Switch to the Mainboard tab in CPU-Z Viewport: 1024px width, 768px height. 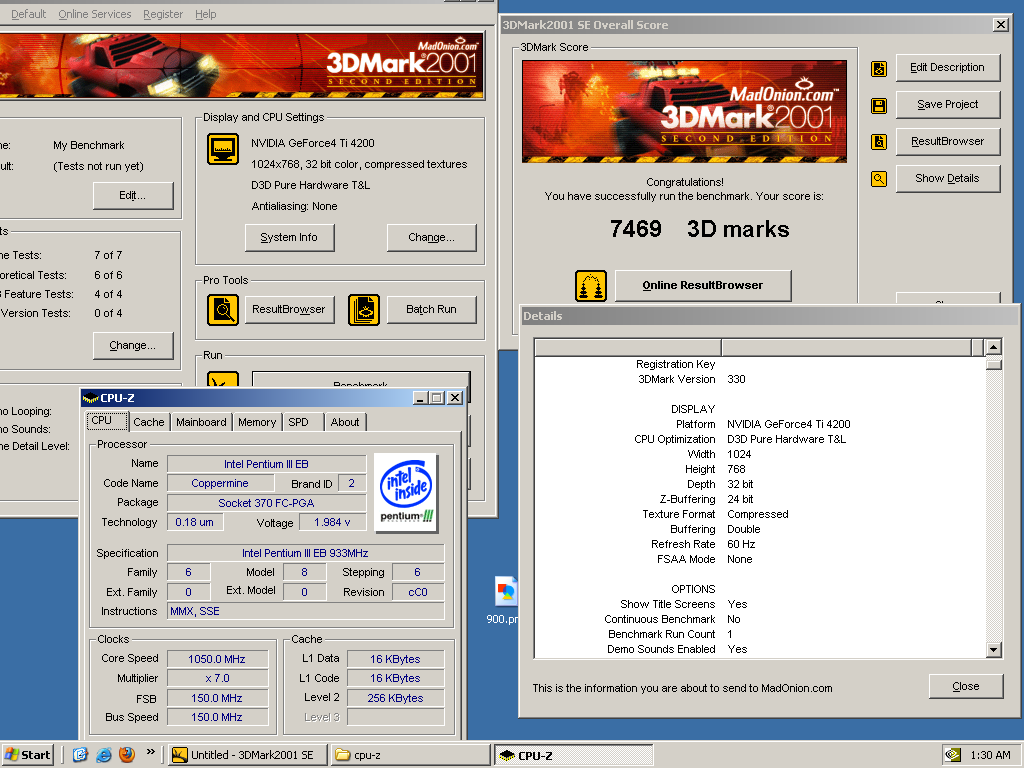point(201,422)
